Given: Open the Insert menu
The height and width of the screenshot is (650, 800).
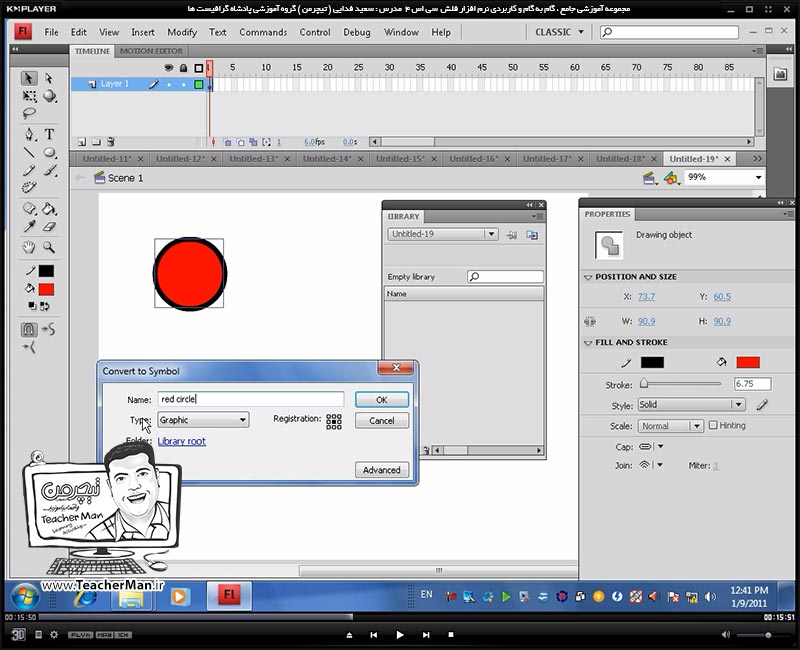Looking at the screenshot, I should click(x=143, y=32).
